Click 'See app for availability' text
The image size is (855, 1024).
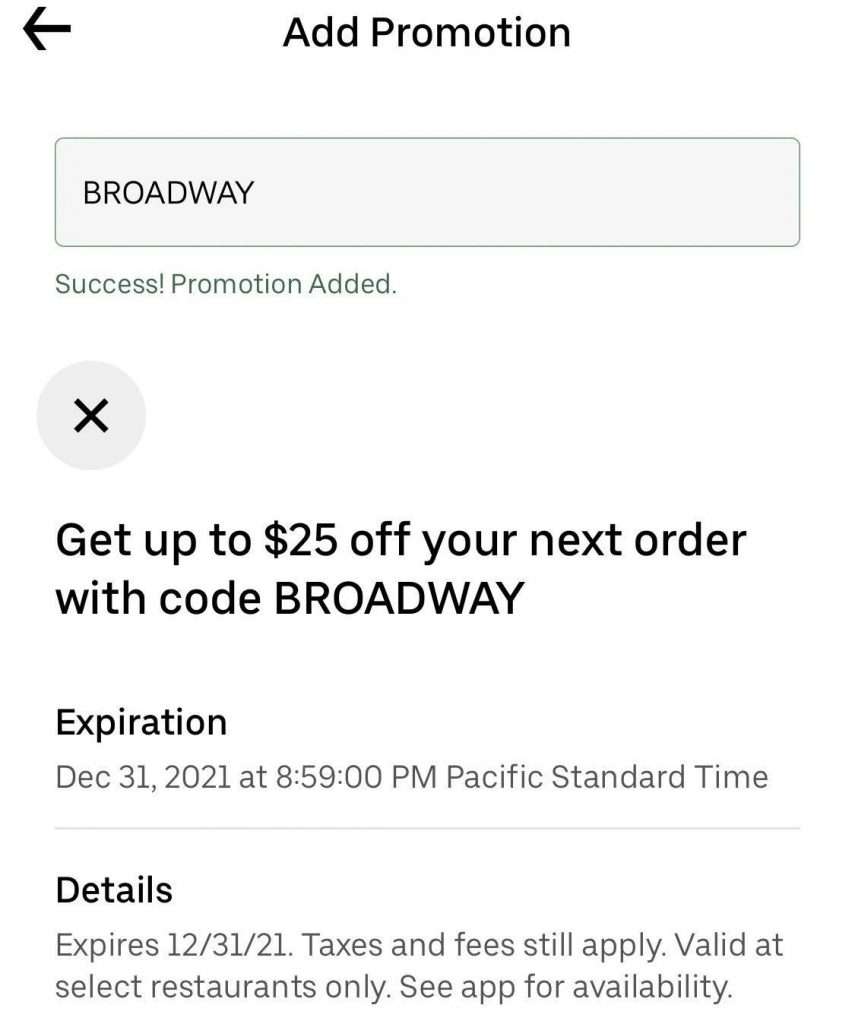pyautogui.click(x=566, y=987)
